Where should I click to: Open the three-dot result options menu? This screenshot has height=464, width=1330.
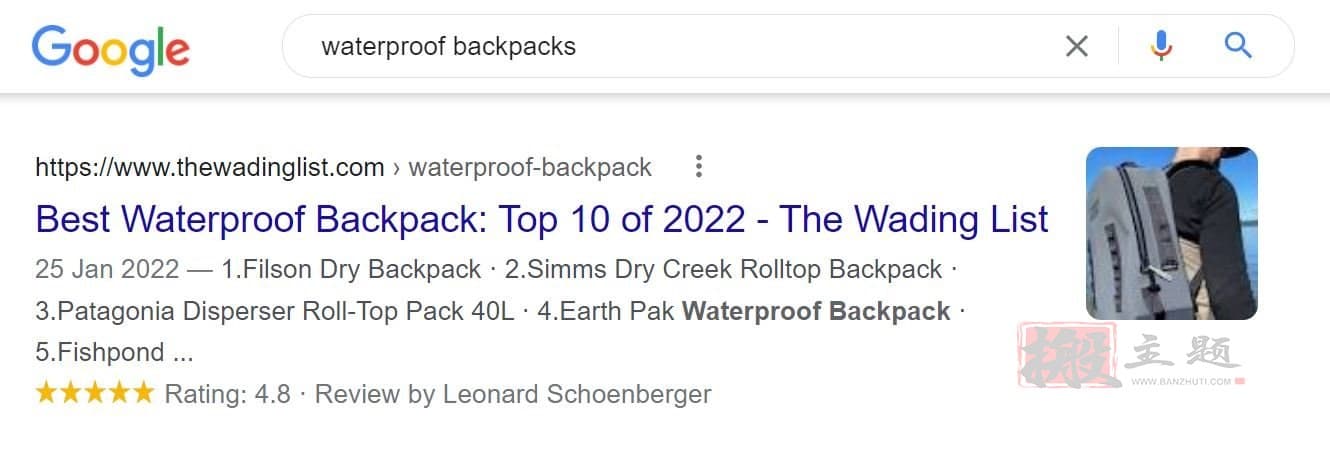point(698,167)
